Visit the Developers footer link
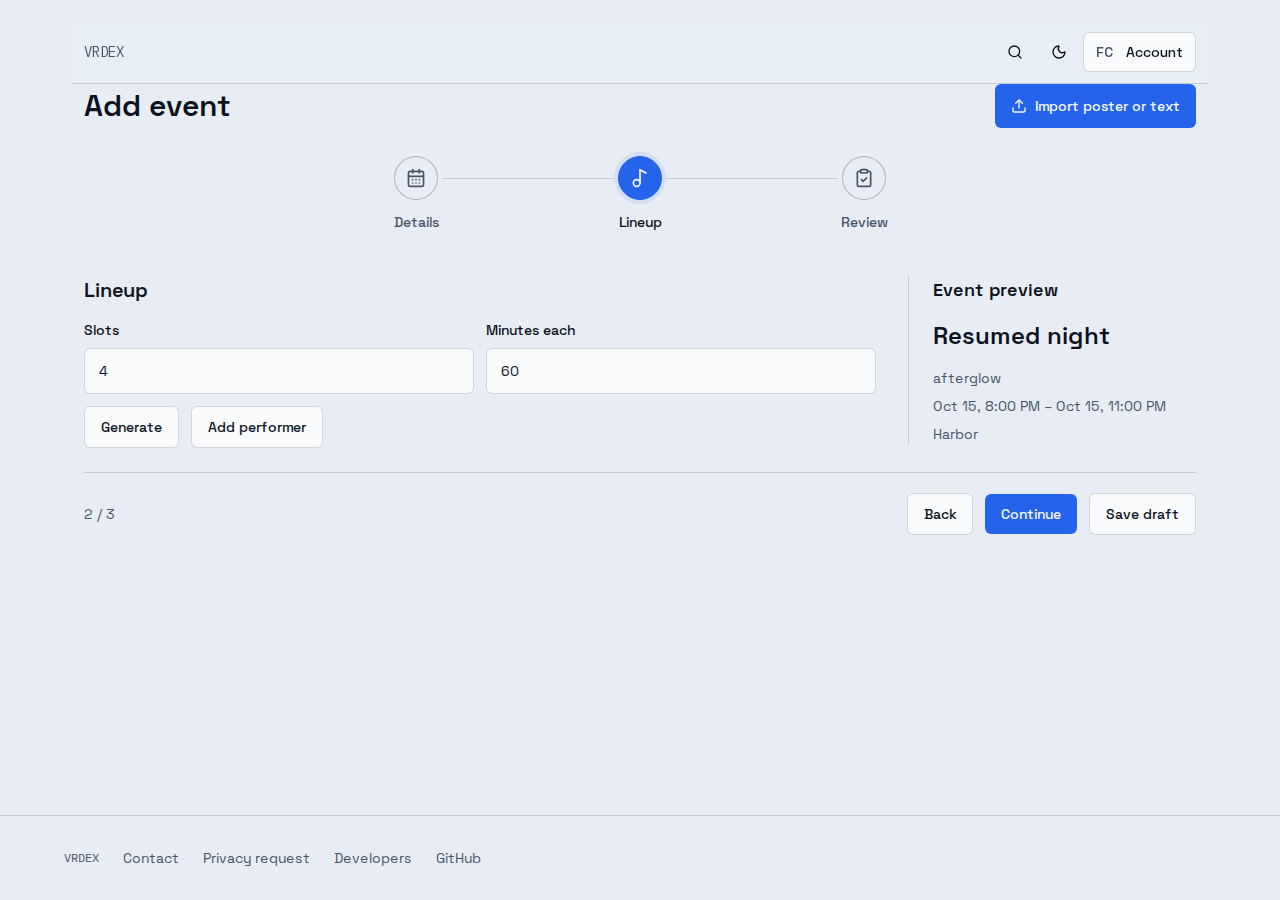Screen dimensions: 1280x900 (373, 858)
